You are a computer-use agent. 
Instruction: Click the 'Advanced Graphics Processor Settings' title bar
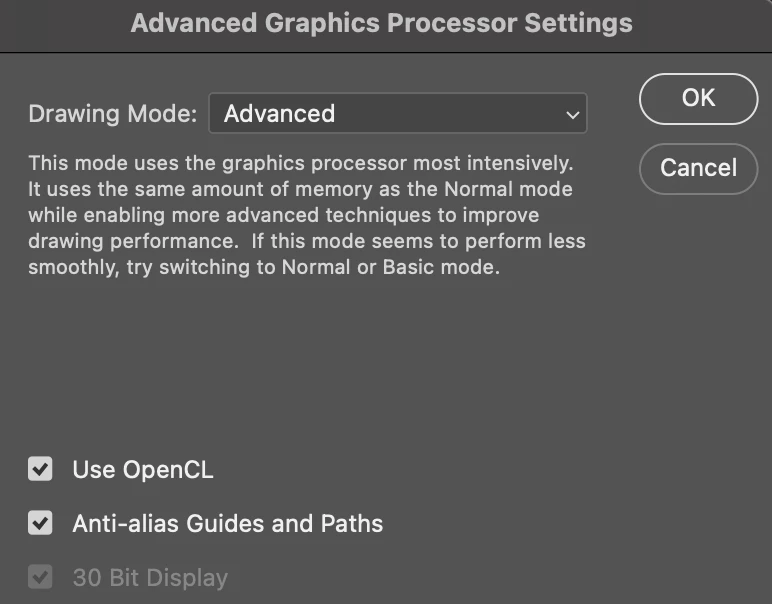(381, 23)
